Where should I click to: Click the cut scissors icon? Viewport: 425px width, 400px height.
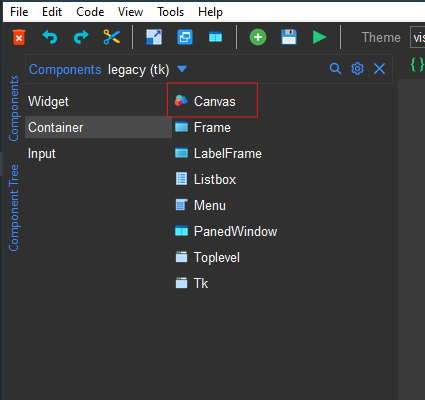pos(111,37)
